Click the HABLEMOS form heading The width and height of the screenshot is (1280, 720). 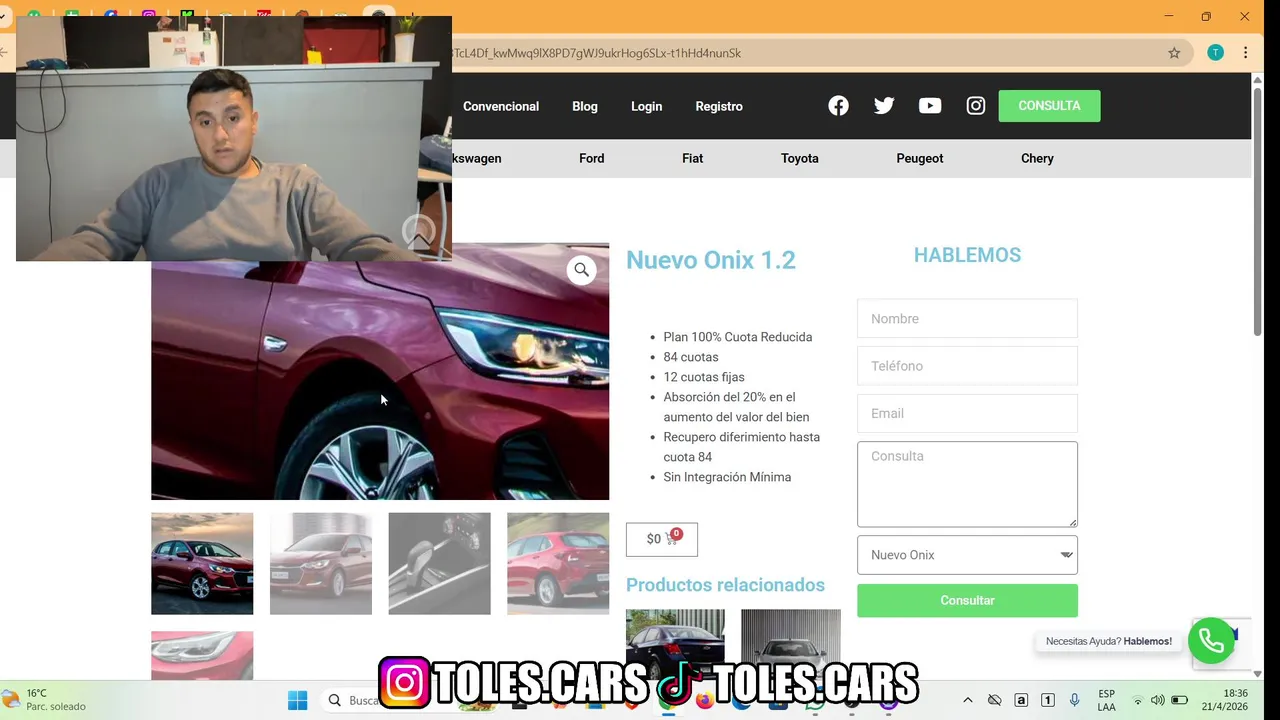967,255
